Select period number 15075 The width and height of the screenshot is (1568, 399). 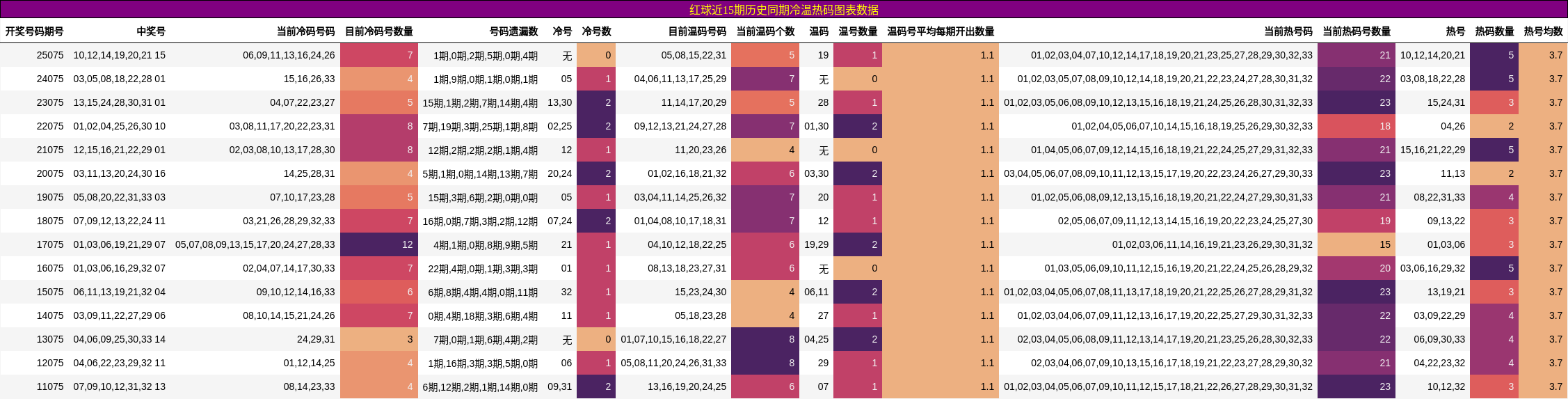click(50, 292)
